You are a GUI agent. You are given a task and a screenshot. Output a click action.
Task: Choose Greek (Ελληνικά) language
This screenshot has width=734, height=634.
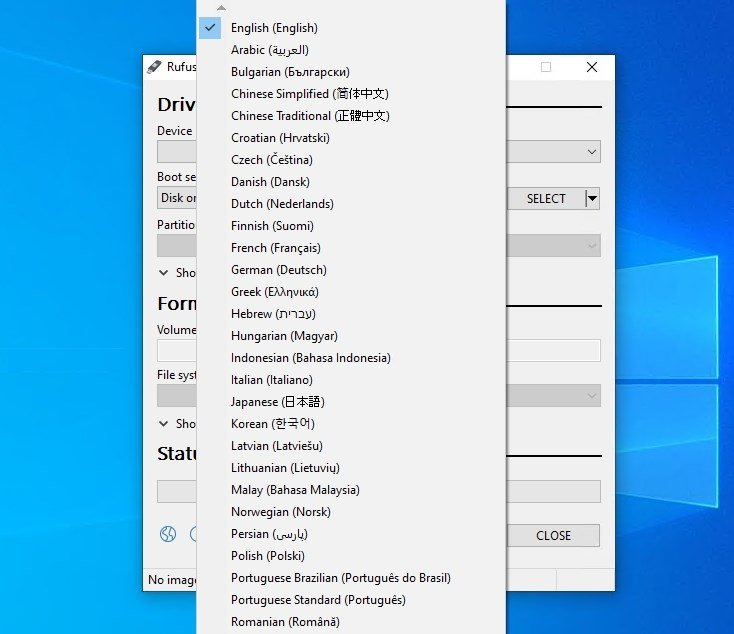click(351, 292)
